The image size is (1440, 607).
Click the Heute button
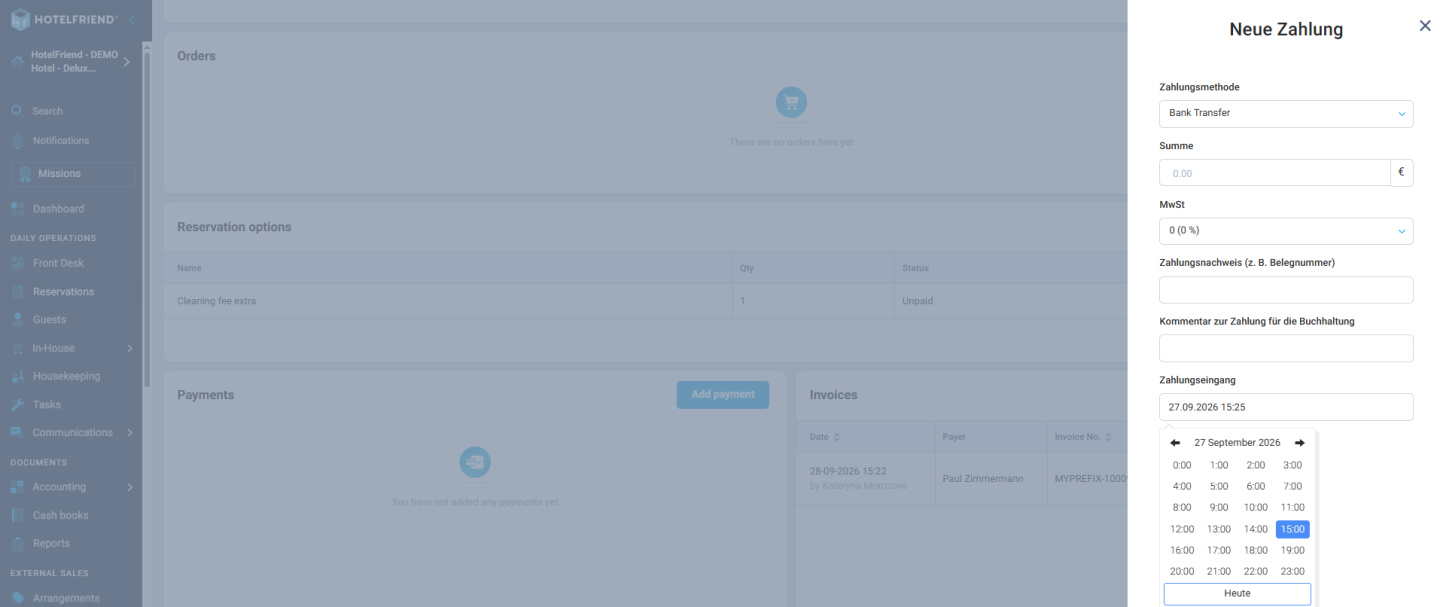point(1237,594)
